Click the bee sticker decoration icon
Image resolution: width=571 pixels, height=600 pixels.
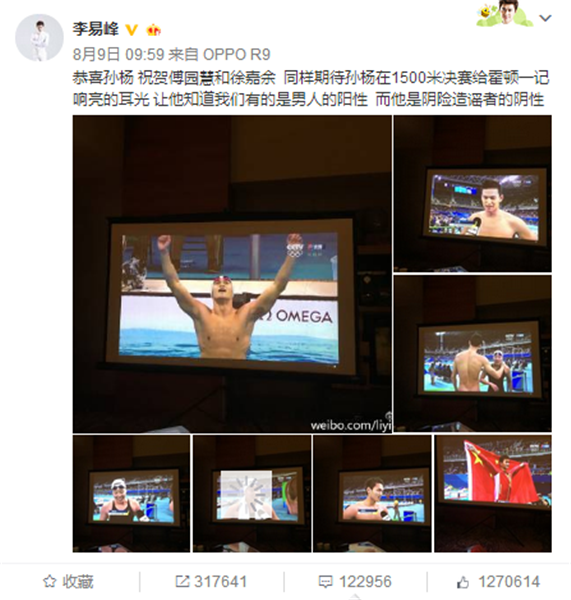(x=485, y=12)
